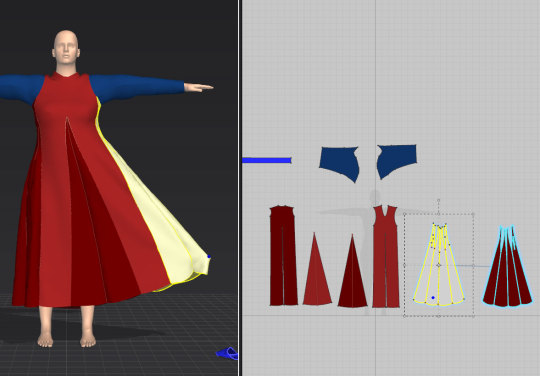Viewport: 540px width, 376px height.
Task: Click the top rotation handle of the selection box
Action: (x=438, y=200)
